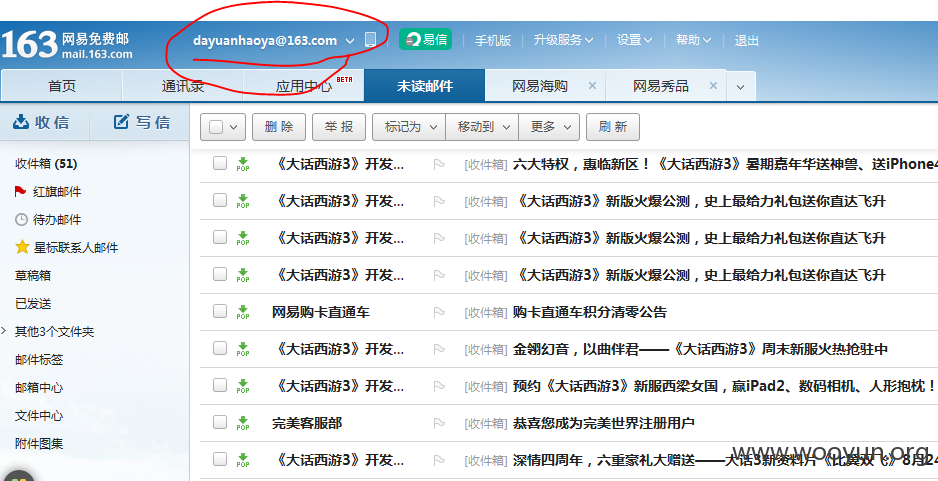The image size is (938, 481).
Task: Expand the tab overflow chevron after 网易秀品
Action: pos(741,87)
